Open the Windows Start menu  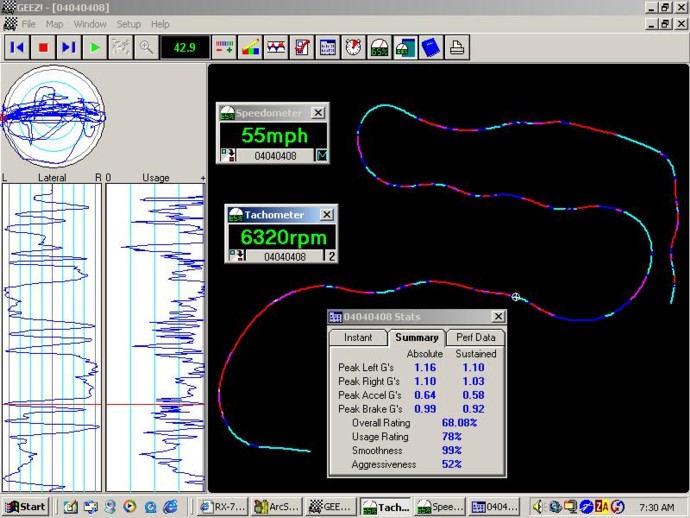pos(26,507)
